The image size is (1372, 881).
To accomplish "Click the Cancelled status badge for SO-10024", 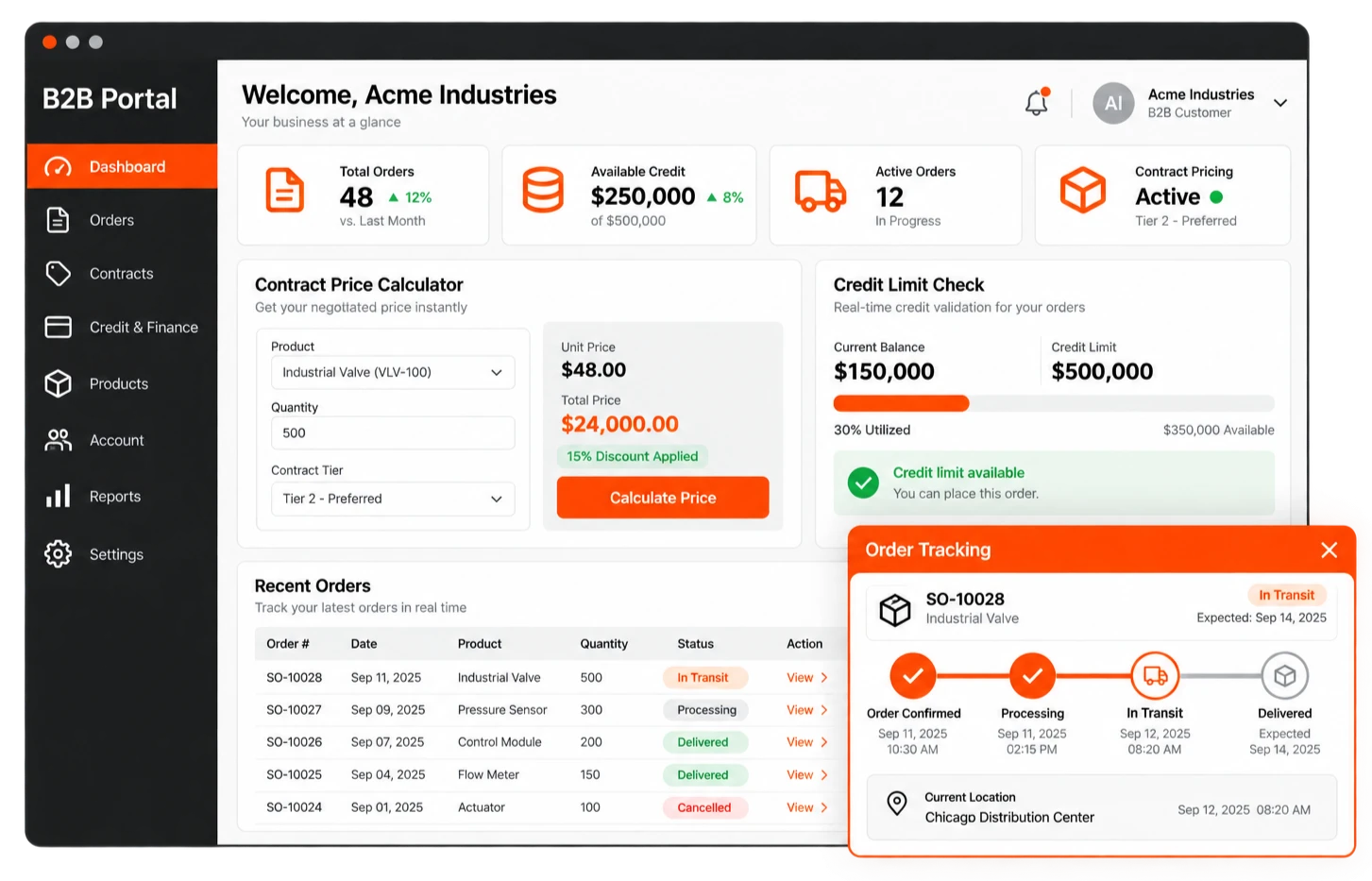I will pyautogui.click(x=704, y=807).
